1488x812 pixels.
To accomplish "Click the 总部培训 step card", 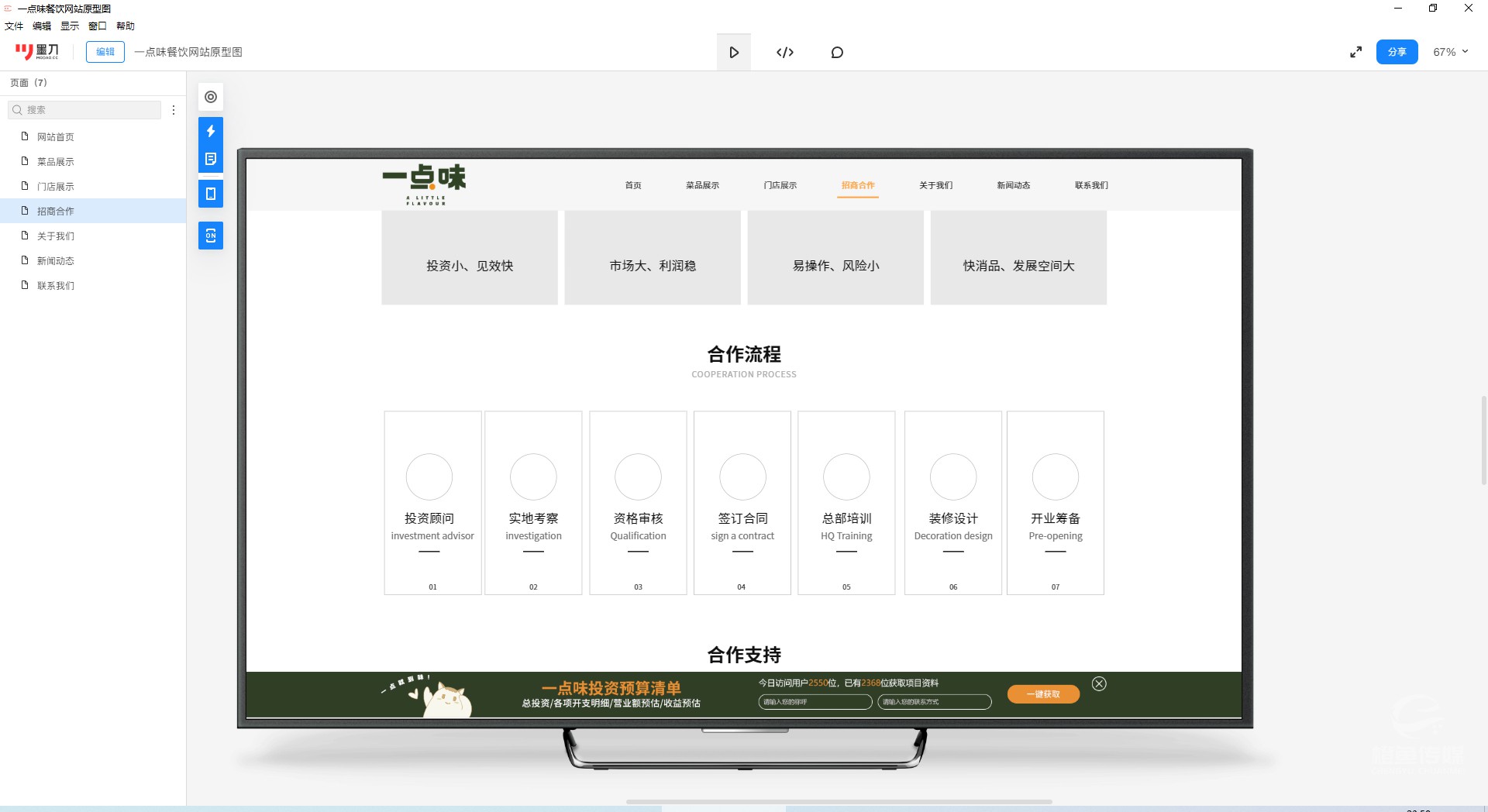I will 846,503.
